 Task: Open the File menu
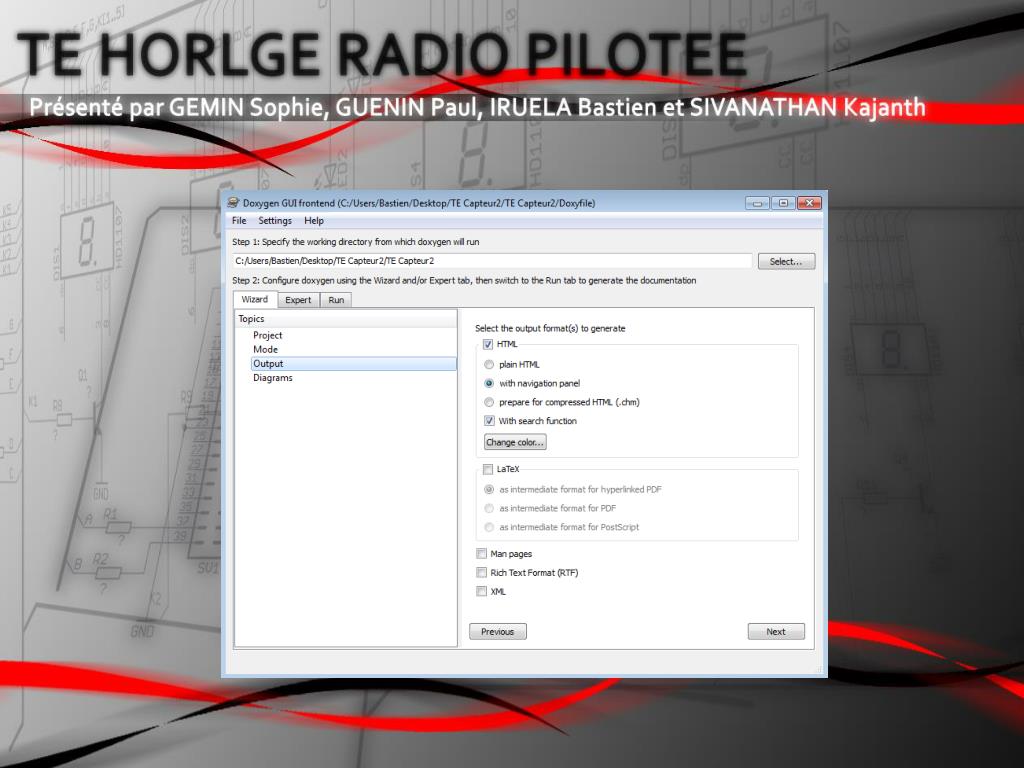(239, 221)
